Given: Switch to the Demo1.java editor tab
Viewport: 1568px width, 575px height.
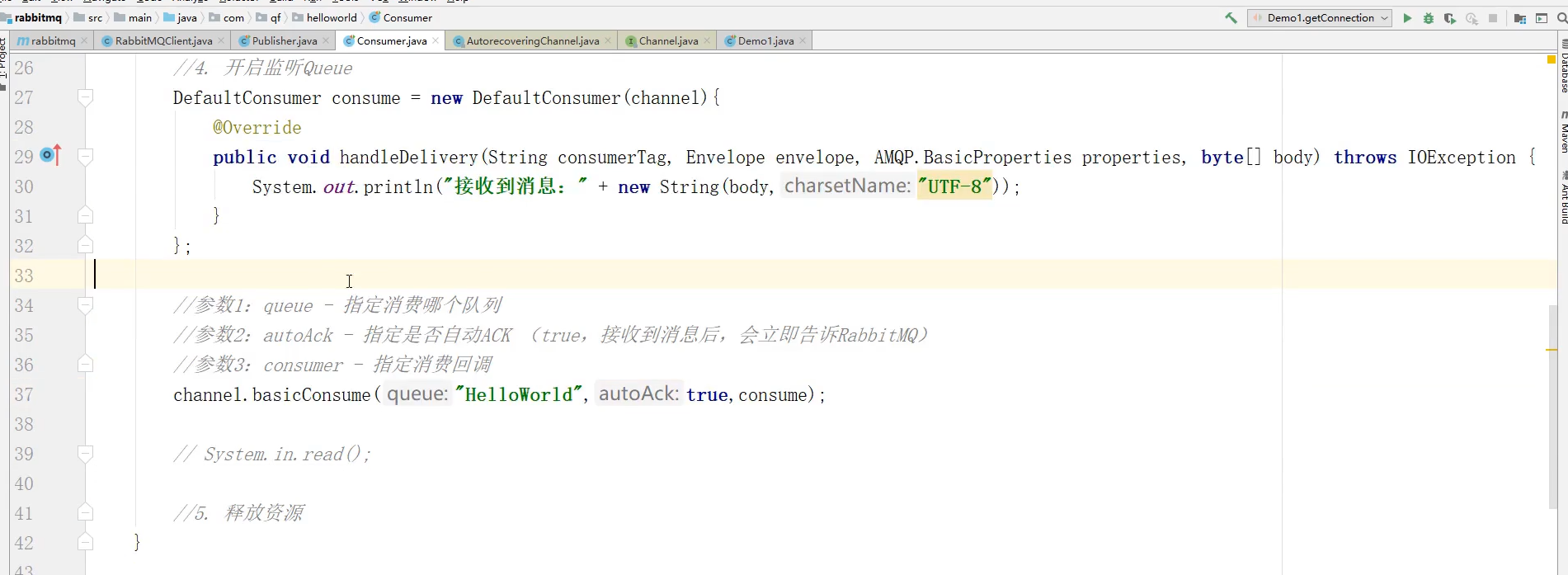Looking at the screenshot, I should pos(765,40).
